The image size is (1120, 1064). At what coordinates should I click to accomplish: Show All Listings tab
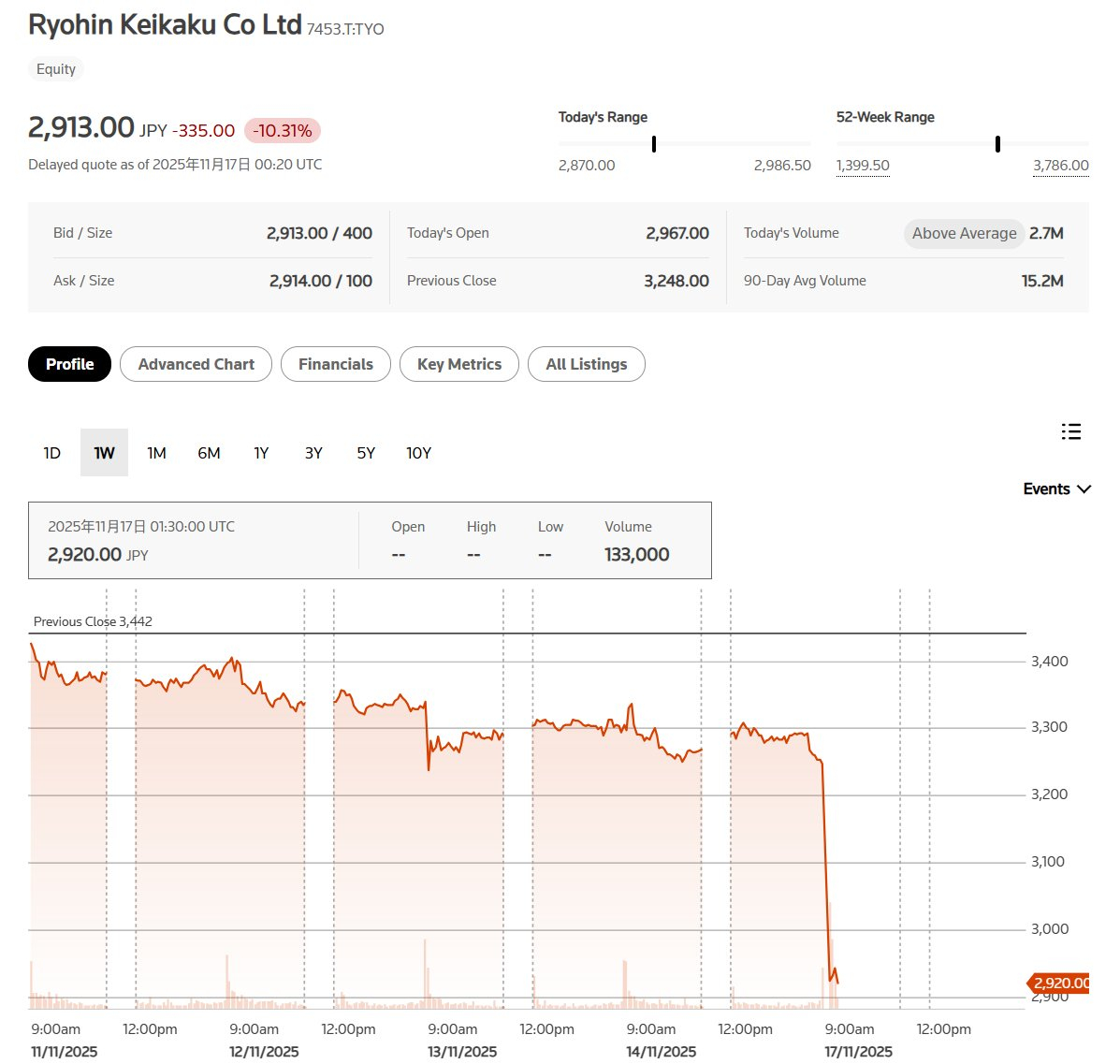pyautogui.click(x=586, y=364)
